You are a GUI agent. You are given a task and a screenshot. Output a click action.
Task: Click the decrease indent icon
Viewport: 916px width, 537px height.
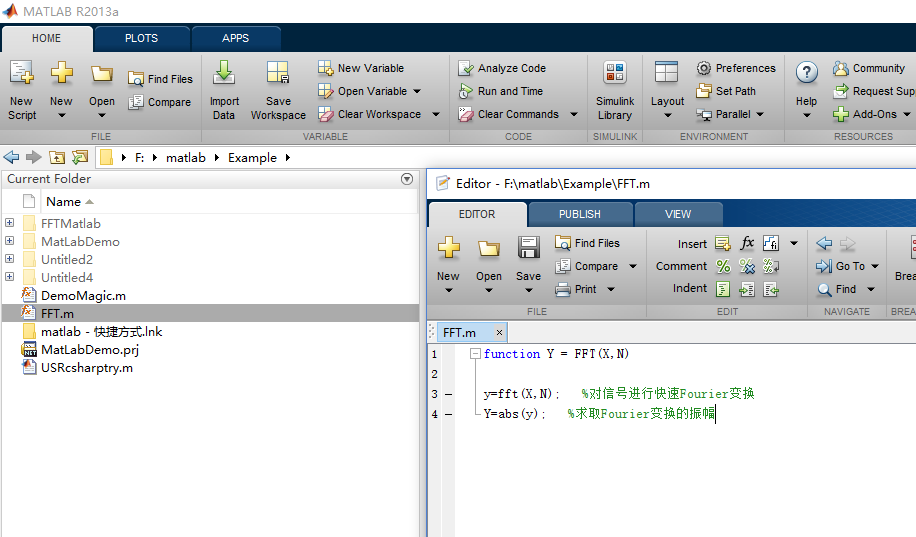[771, 289]
